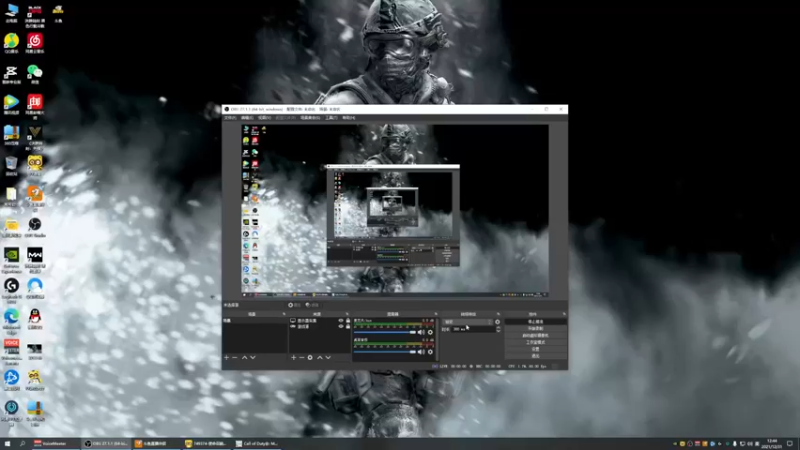Toggle visibility of the display capture source

coord(341,320)
